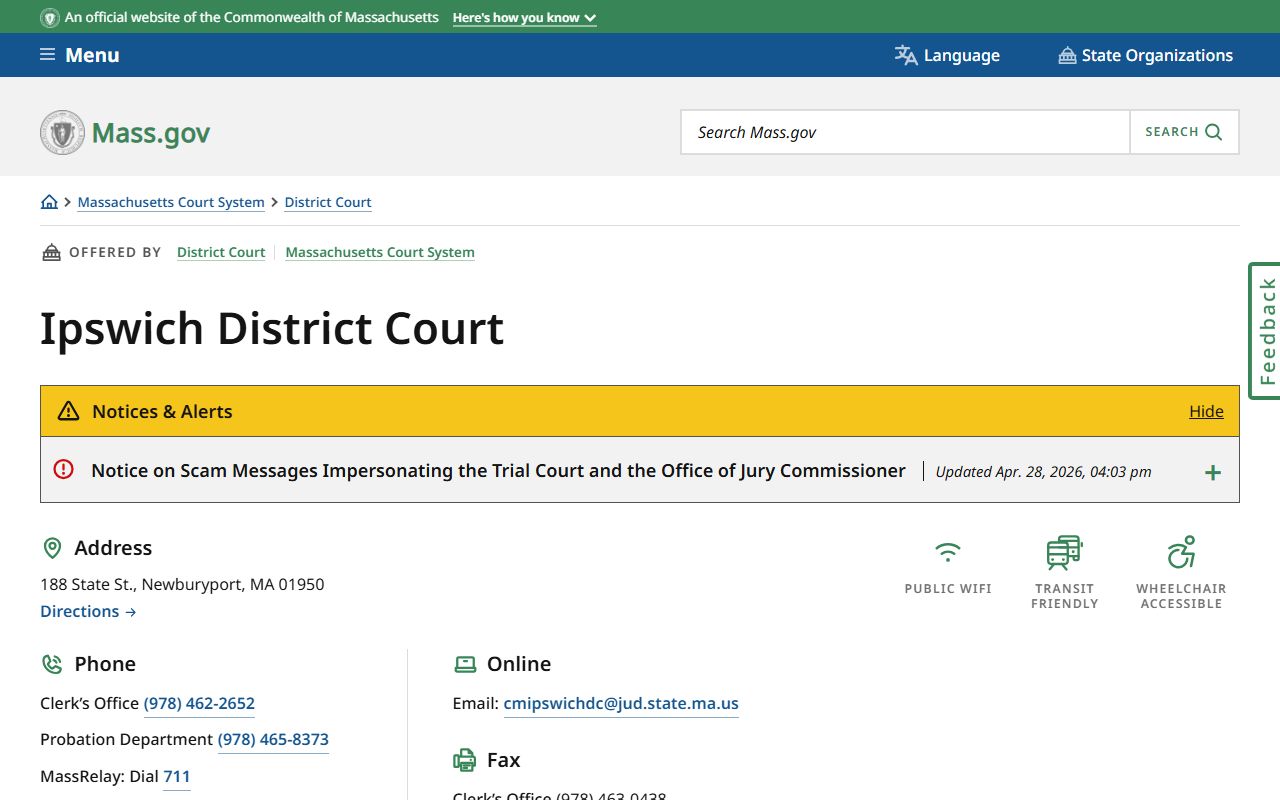Click the Fax machine icon
The height and width of the screenshot is (800, 1280).
point(465,760)
